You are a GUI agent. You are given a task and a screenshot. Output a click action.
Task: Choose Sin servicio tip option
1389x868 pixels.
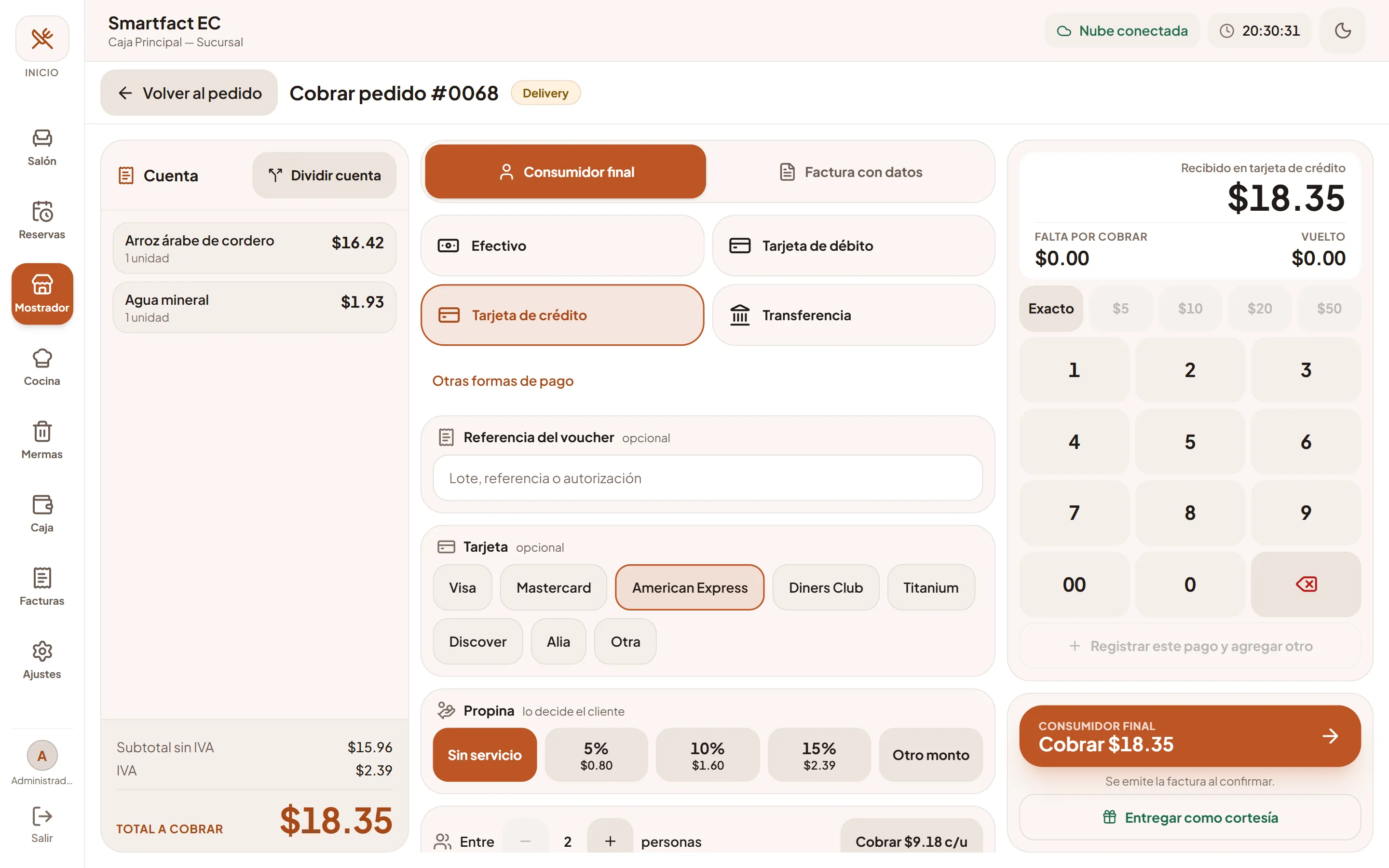pyautogui.click(x=484, y=755)
